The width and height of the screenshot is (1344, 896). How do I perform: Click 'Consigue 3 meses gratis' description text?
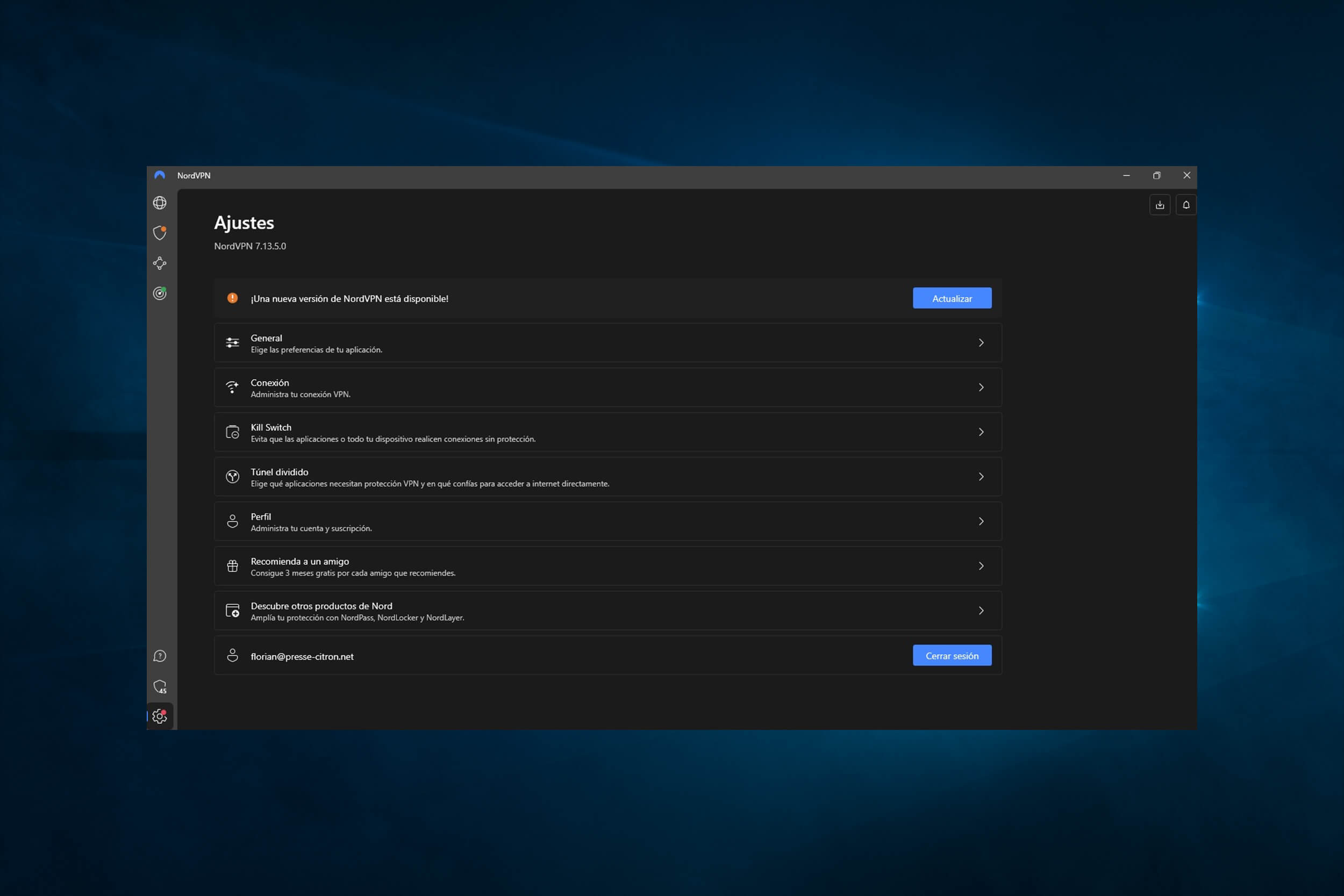click(353, 573)
